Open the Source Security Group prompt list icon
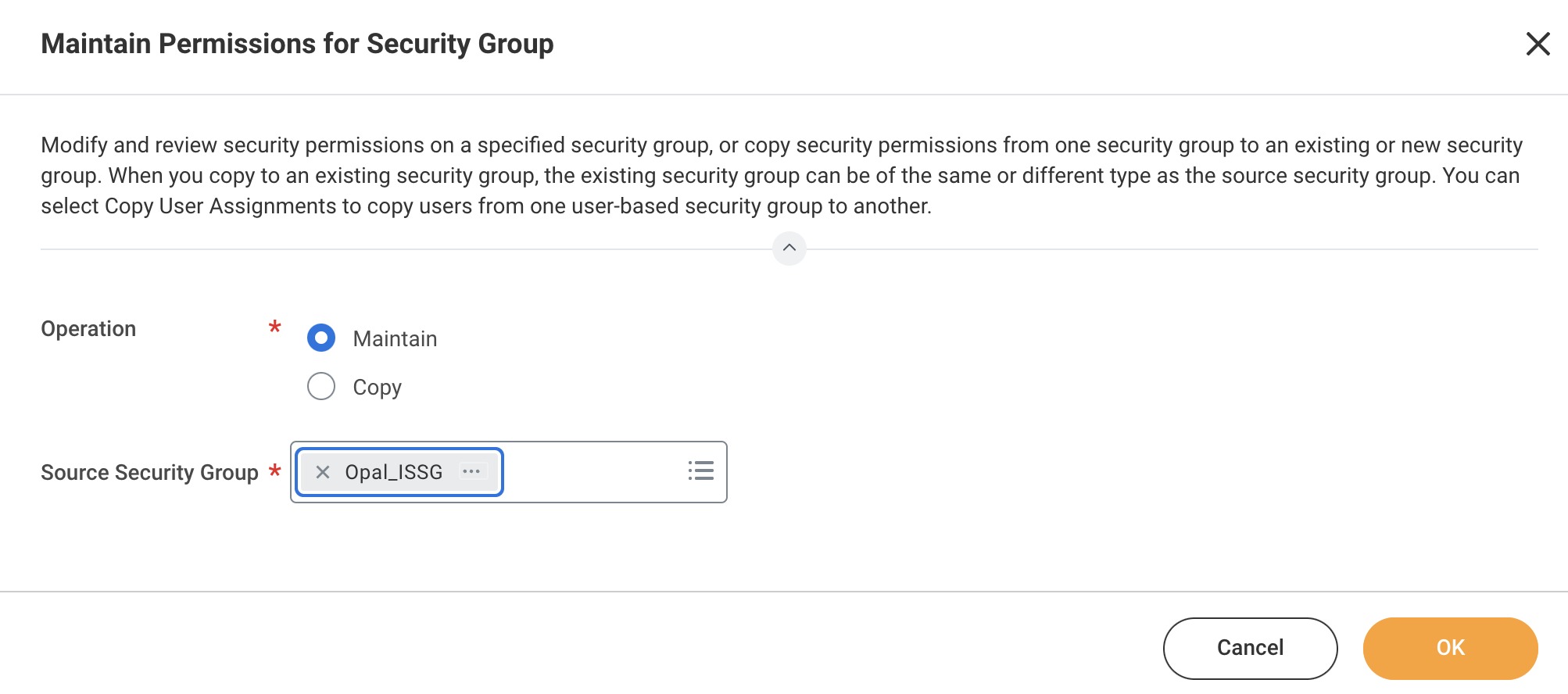 click(700, 471)
